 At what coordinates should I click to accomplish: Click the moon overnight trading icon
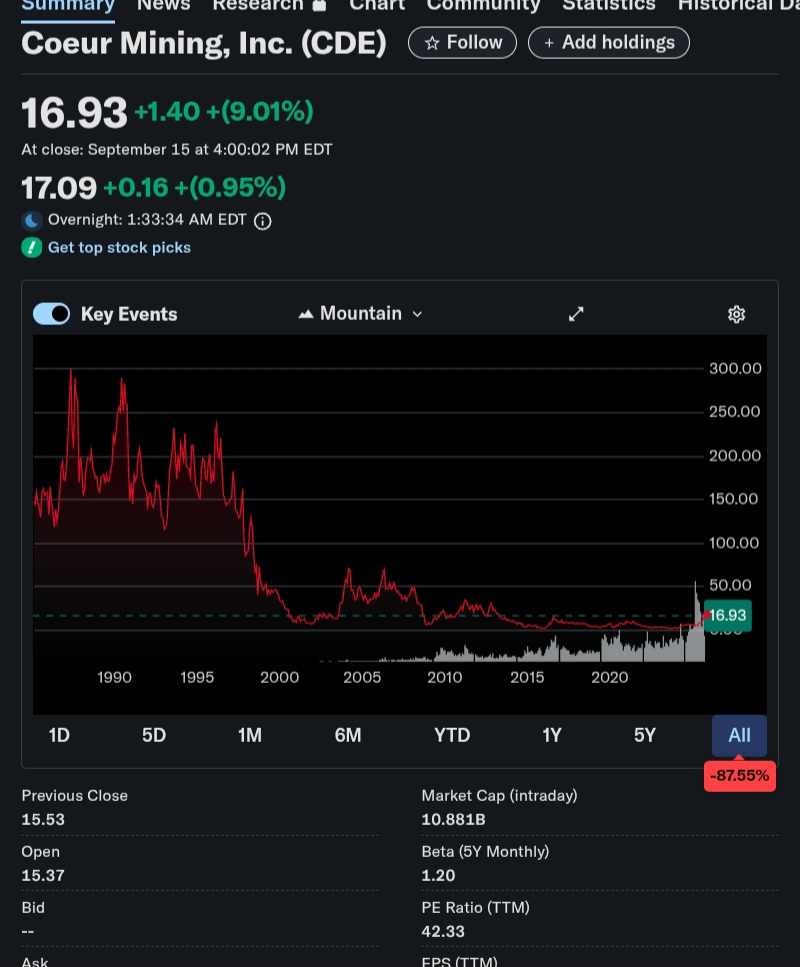tap(32, 220)
